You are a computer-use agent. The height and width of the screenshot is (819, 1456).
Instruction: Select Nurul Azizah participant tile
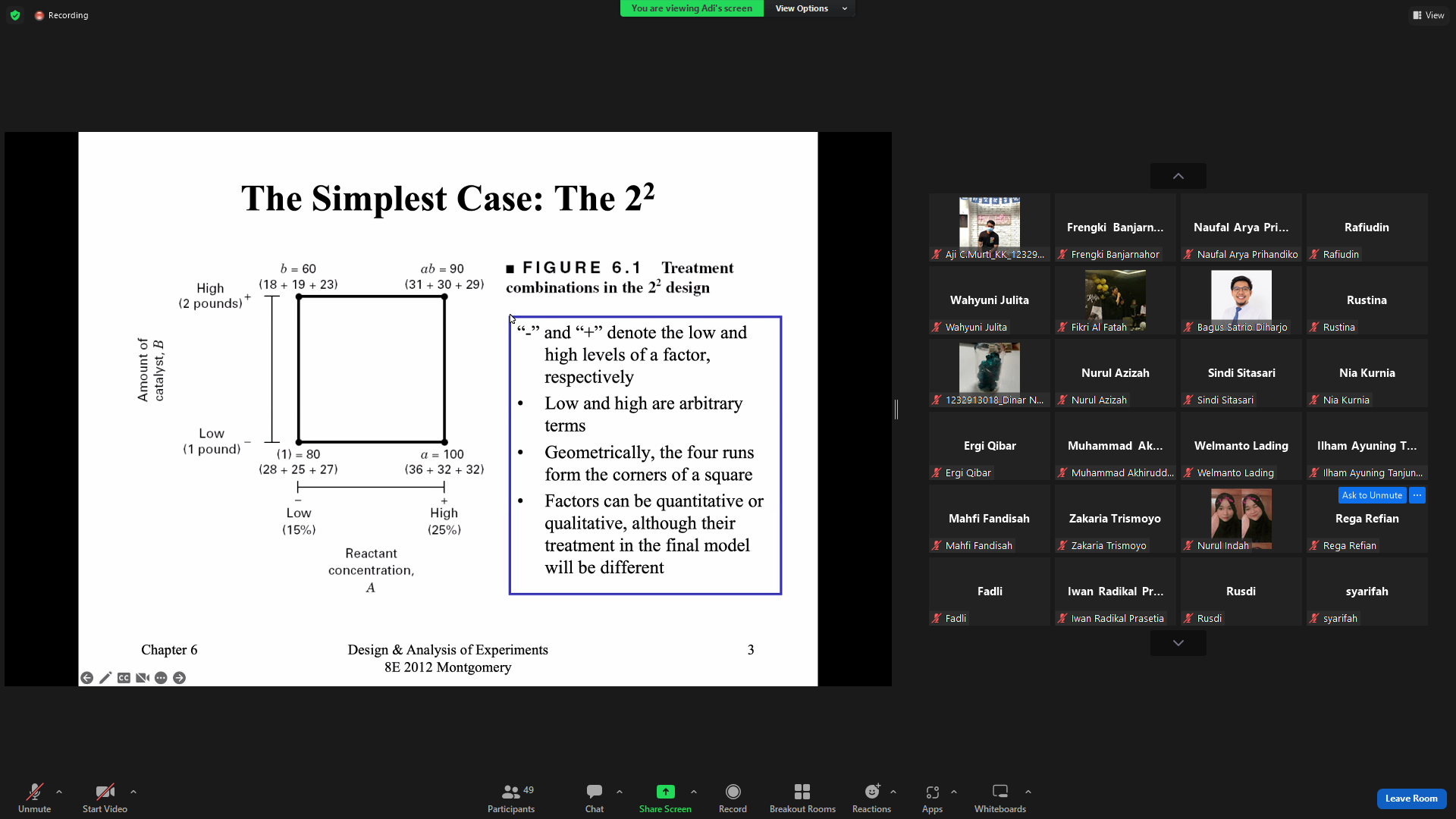point(1115,373)
